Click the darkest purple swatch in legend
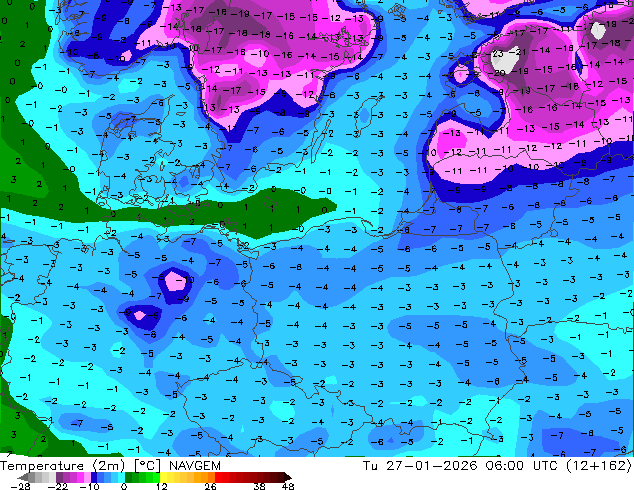The height and width of the screenshot is (490, 634). pos(59,477)
